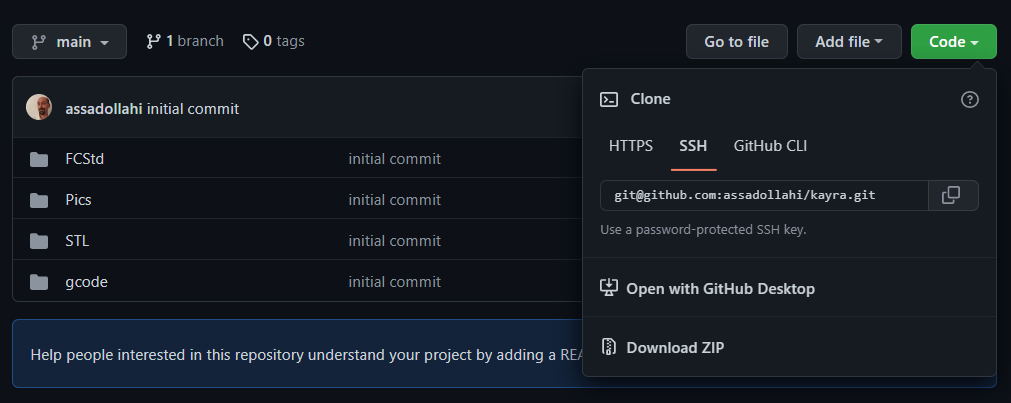This screenshot has width=1011, height=403.
Task: Click the FCStd folder icon
Action: [x=39, y=159]
